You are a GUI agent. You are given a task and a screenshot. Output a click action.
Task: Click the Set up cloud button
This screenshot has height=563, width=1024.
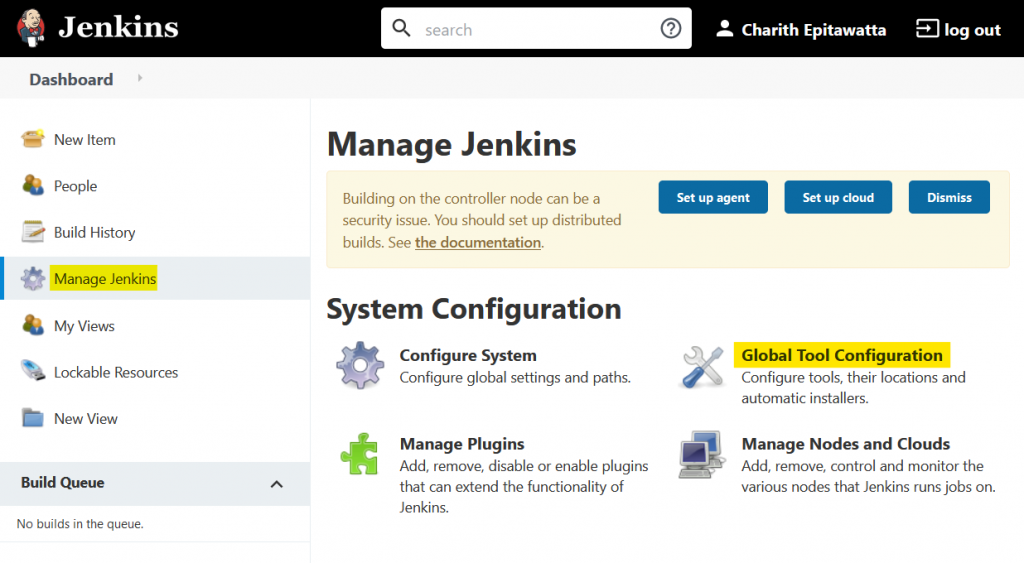(x=838, y=197)
